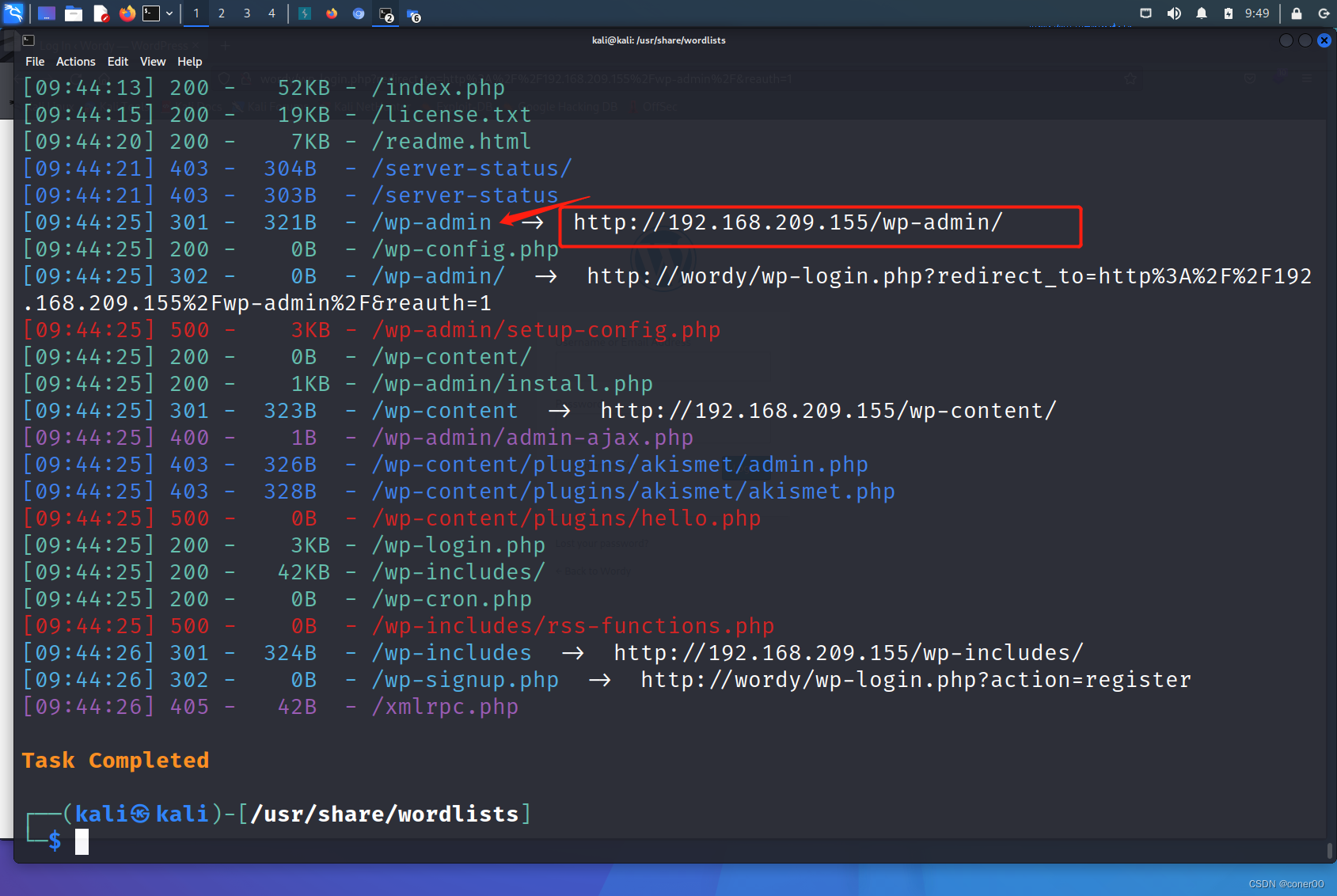
Task: Click the /wp-config.php path
Action: pos(465,249)
